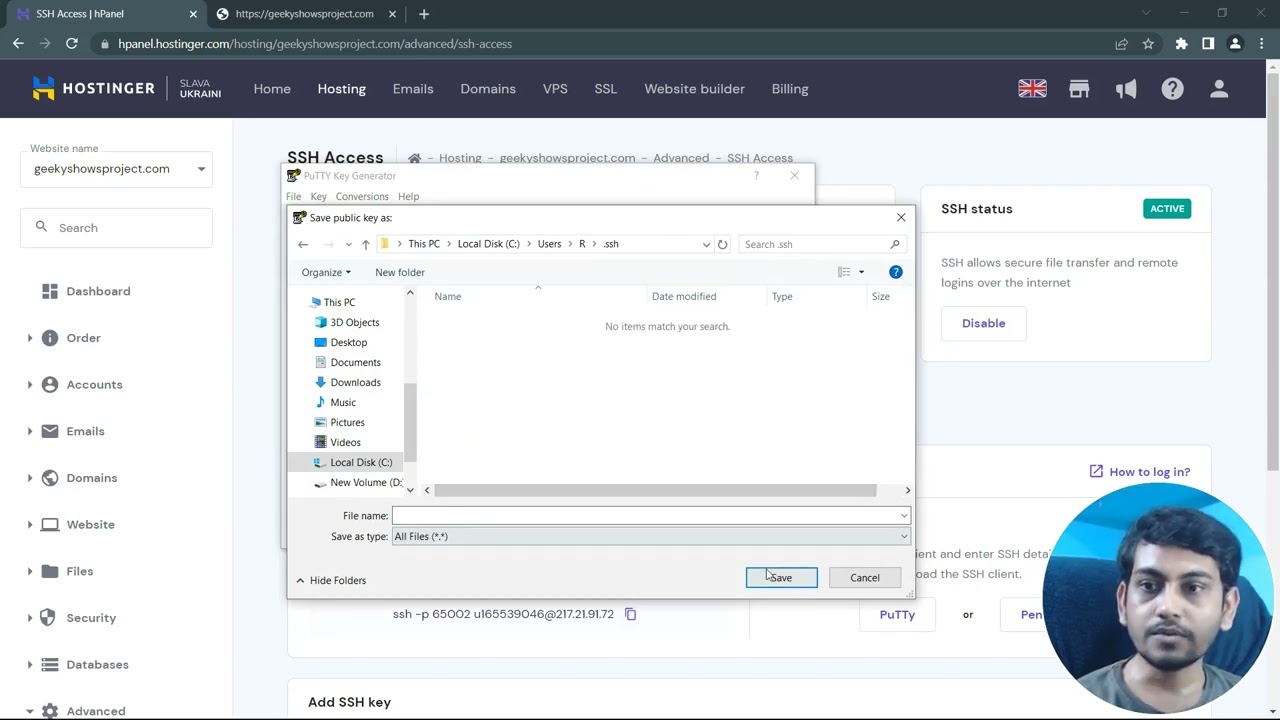1280x720 pixels.
Task: Open the user account profile icon
Action: click(x=1219, y=89)
